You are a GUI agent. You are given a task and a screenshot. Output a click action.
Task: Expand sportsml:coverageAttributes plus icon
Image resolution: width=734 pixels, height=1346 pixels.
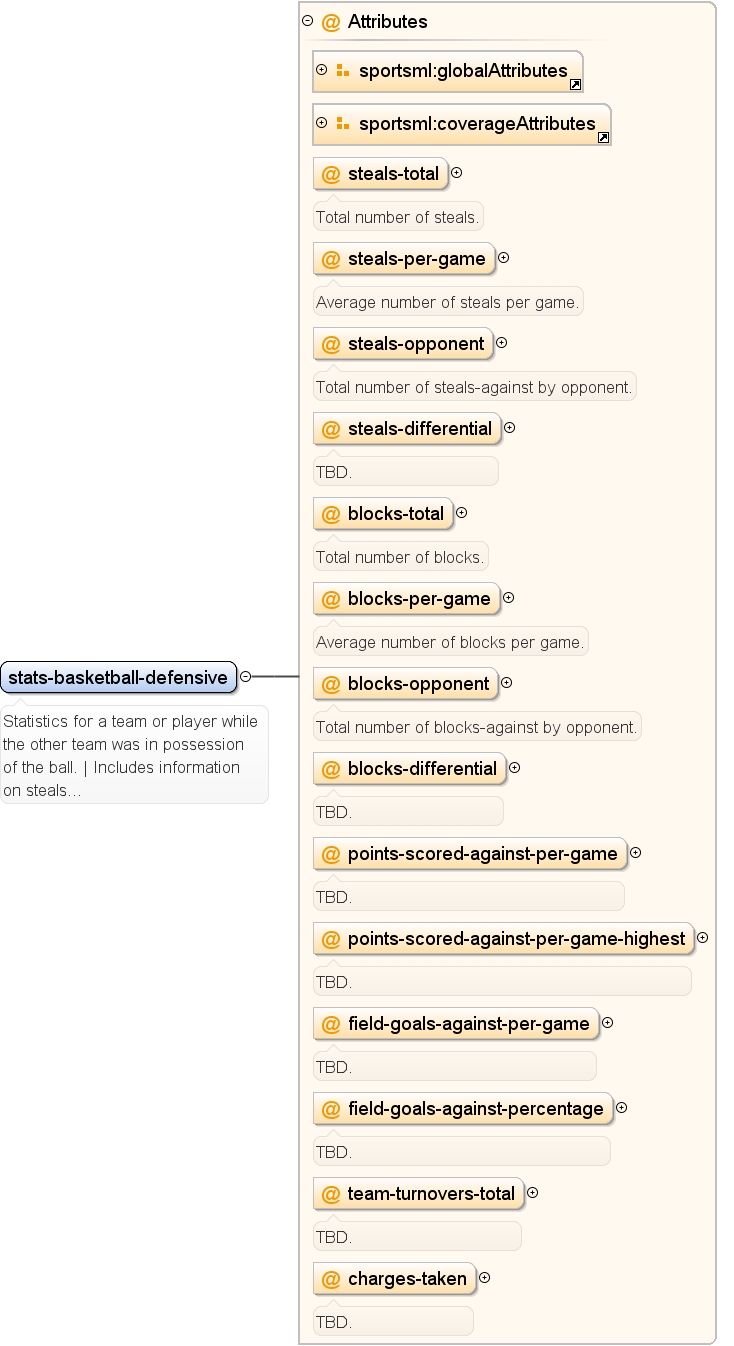[322, 123]
